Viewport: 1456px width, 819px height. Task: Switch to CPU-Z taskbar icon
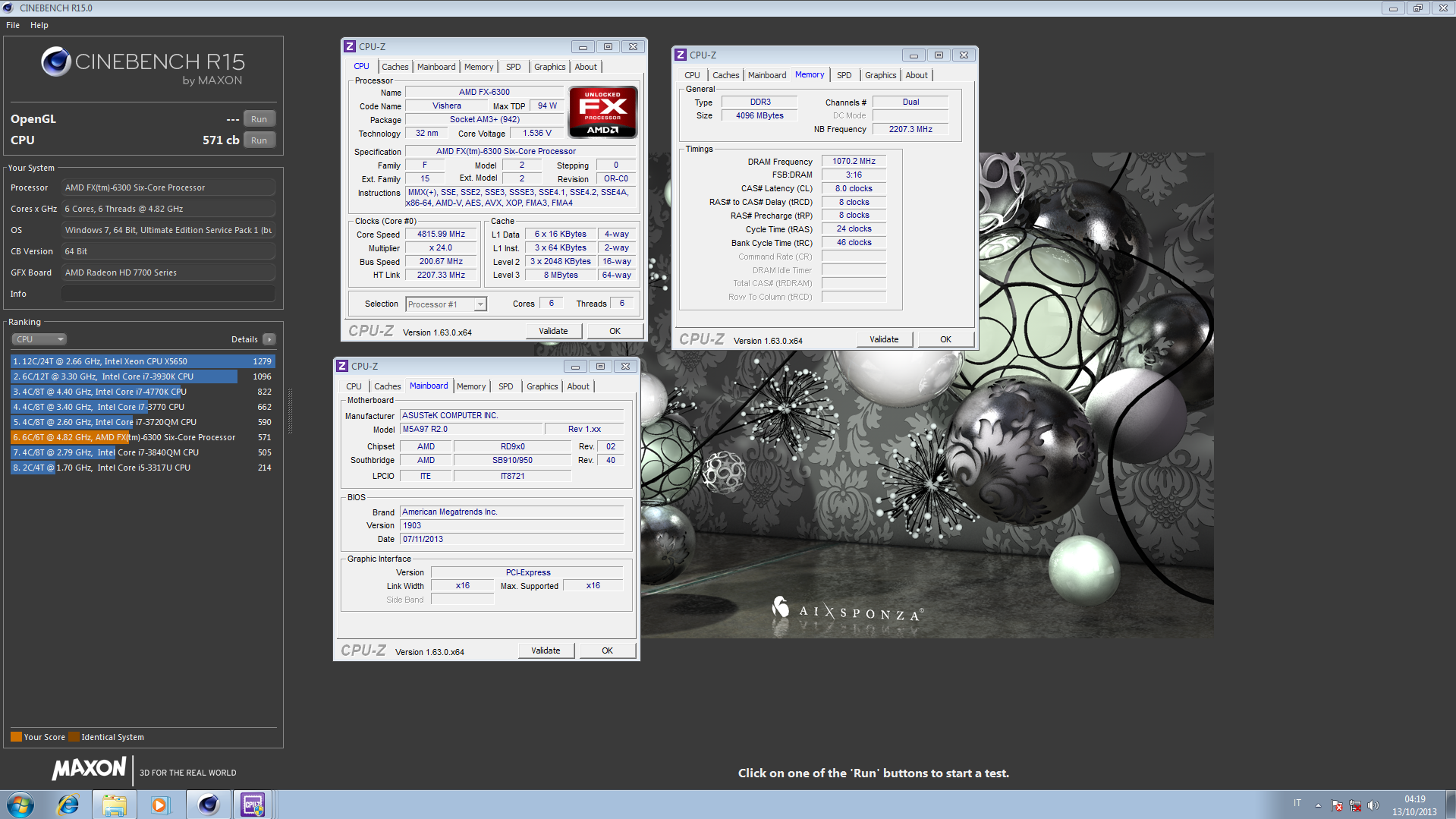tap(253, 805)
